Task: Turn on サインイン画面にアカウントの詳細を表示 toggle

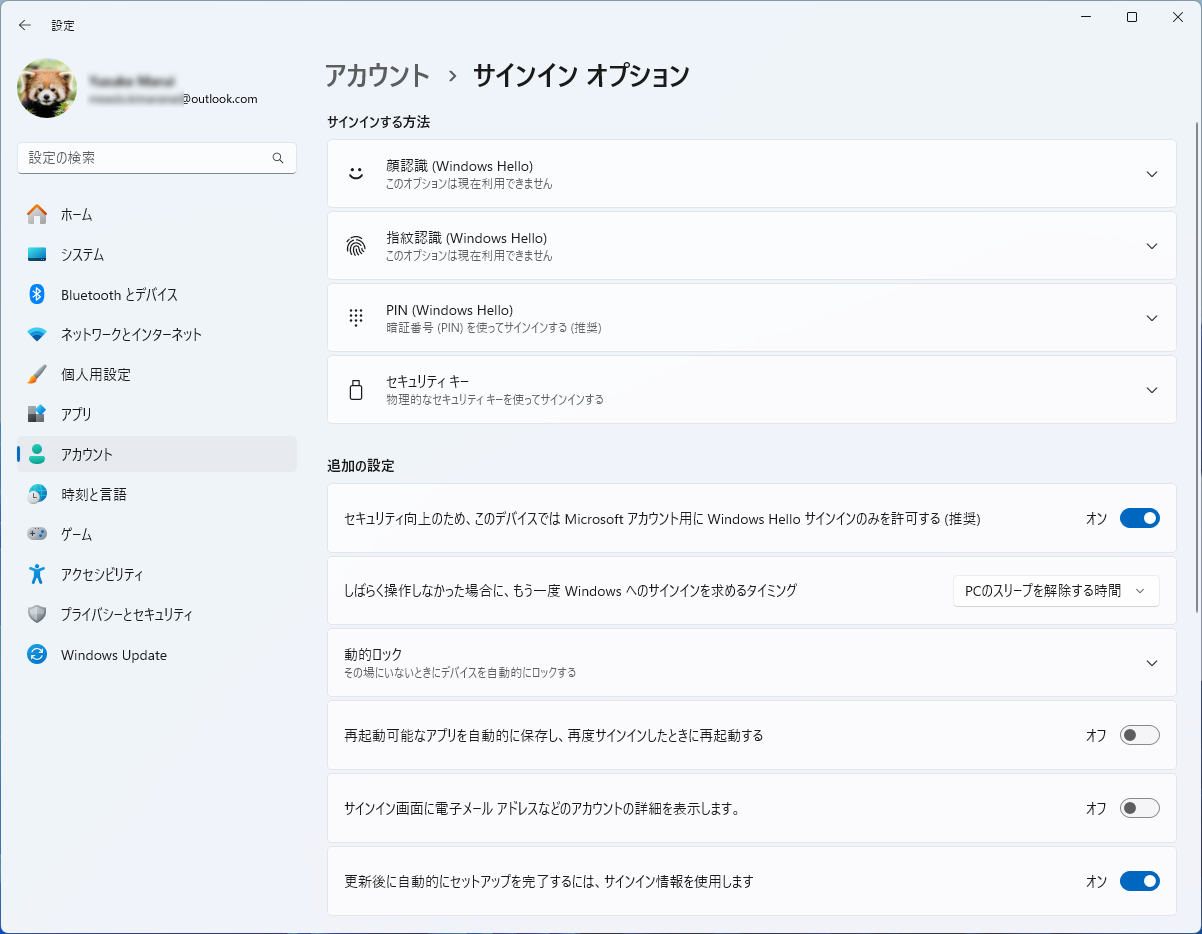Action: (x=1139, y=808)
